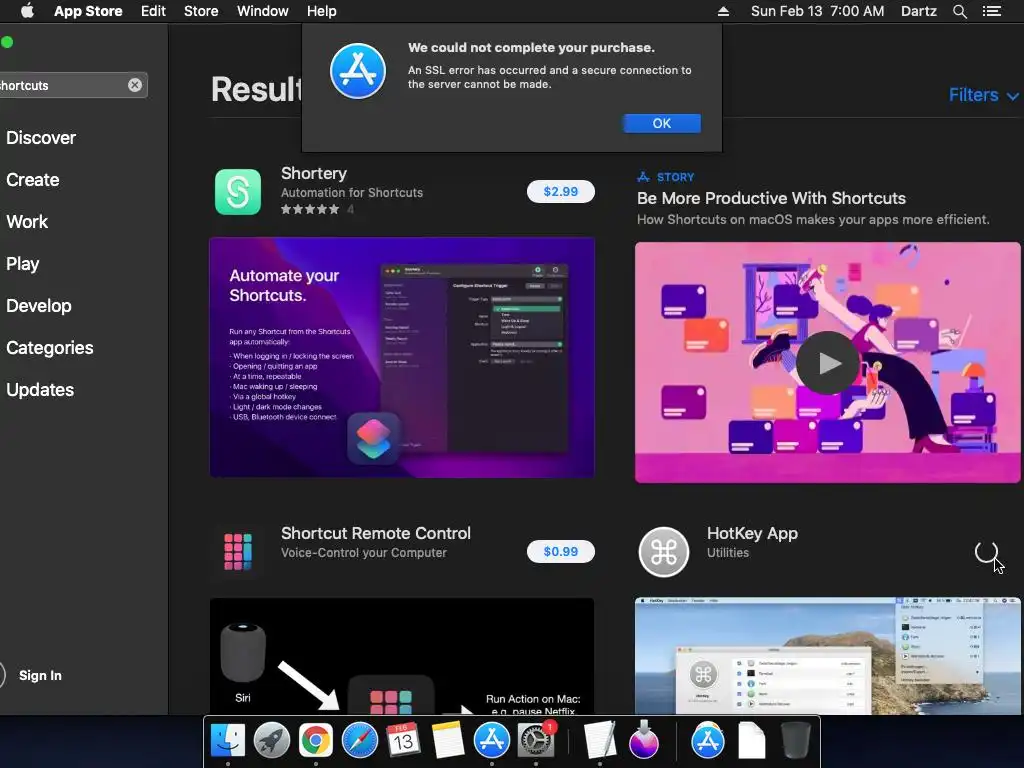The width and height of the screenshot is (1024, 768).
Task: Click the HotKey App icon
Action: [664, 552]
